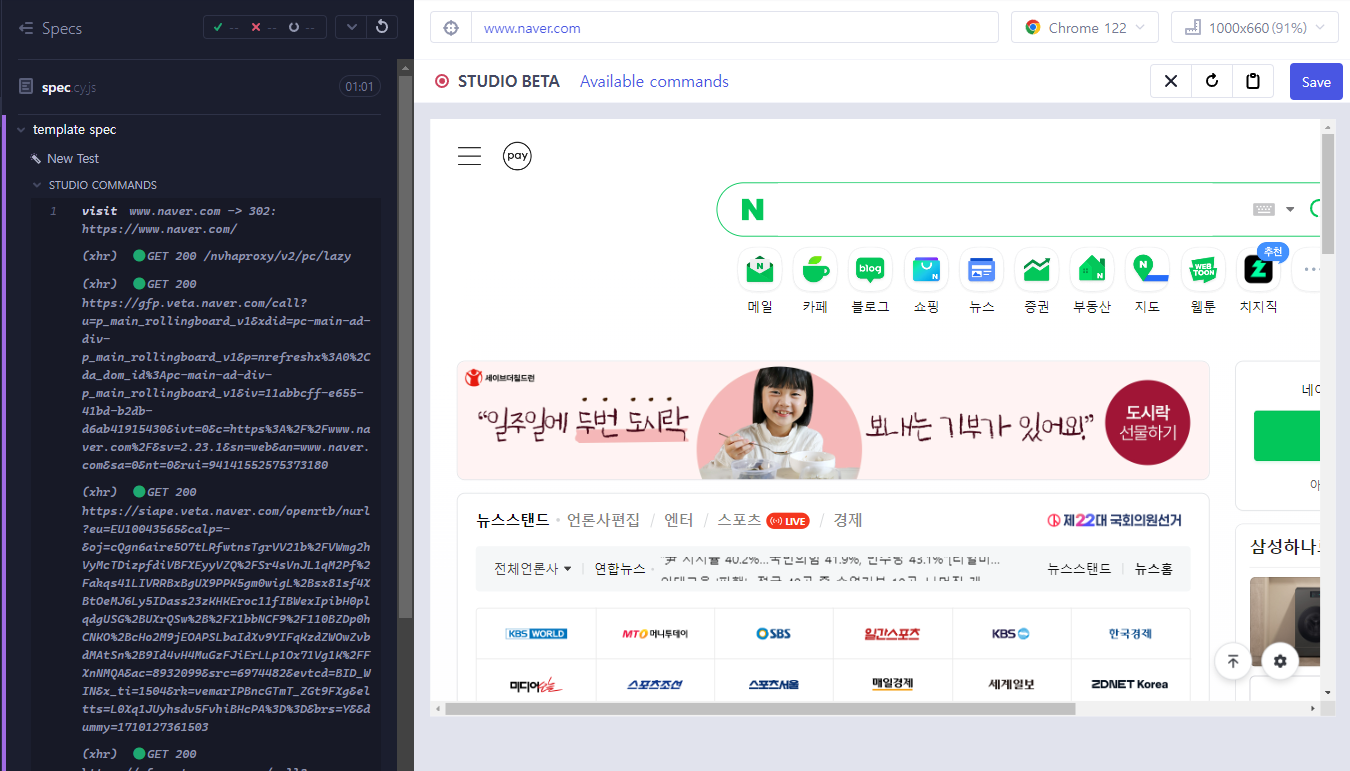Switch to 엔터 tab

[x=679, y=520]
